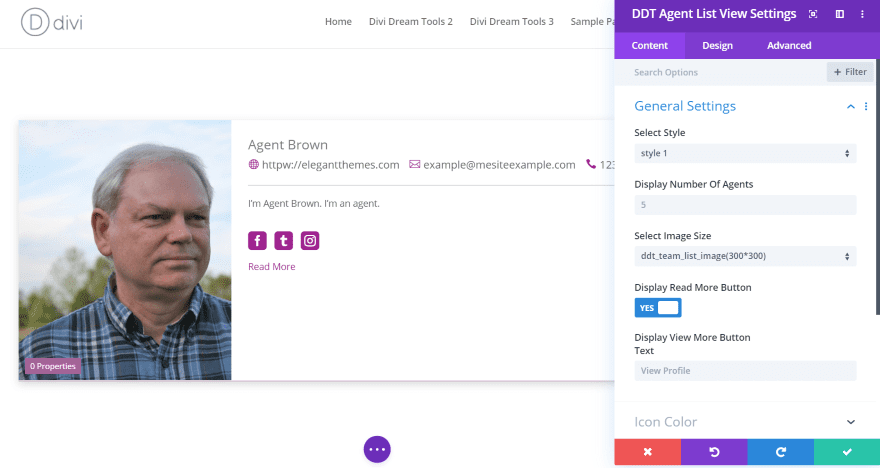Click the green checkmark save button

pos(847,452)
